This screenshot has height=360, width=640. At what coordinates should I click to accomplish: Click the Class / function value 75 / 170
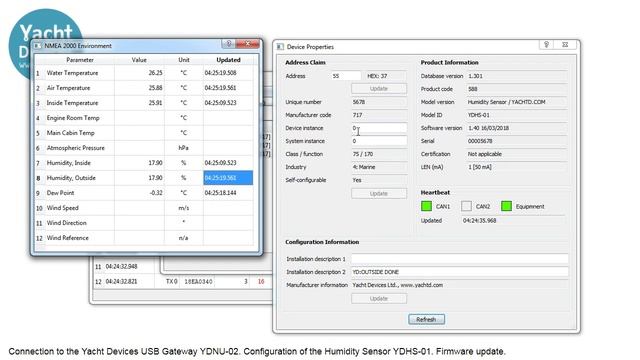(x=363, y=154)
